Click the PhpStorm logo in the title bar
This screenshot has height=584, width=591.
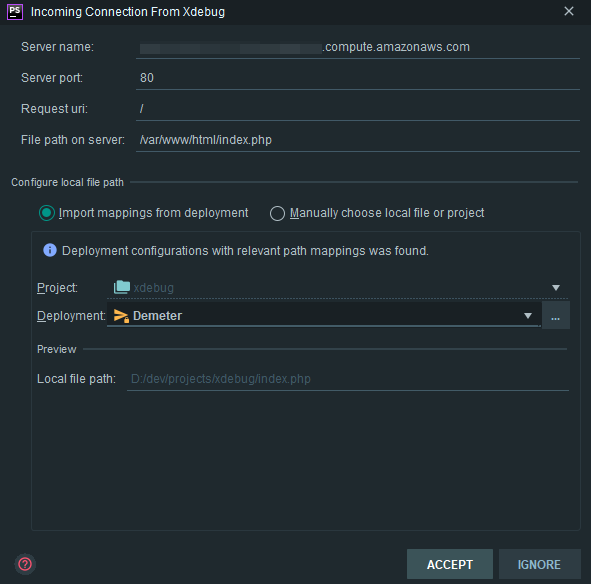(x=15, y=12)
